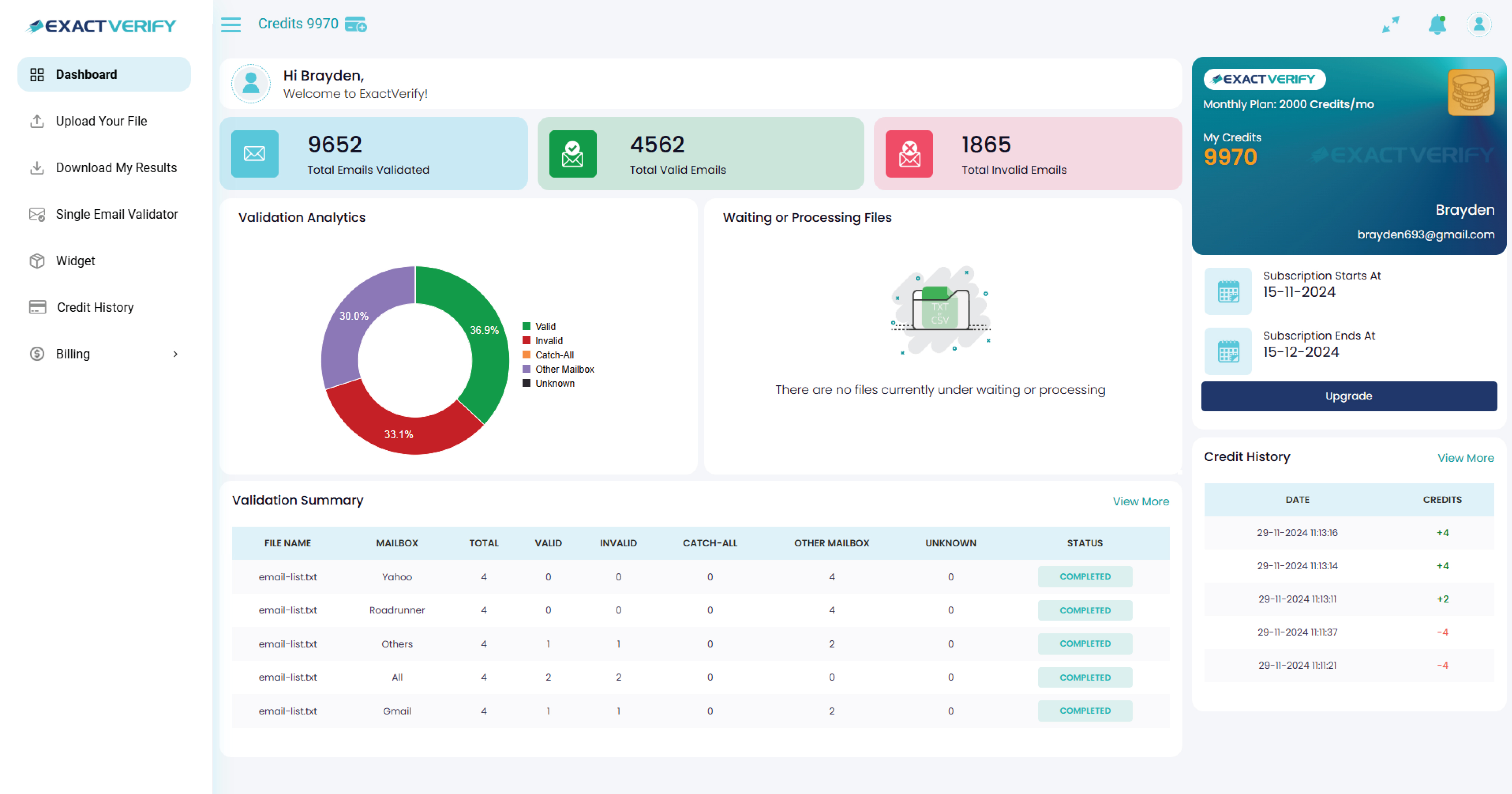Click the fullscreen expand arrows icon
The image size is (1512, 794).
(1390, 24)
